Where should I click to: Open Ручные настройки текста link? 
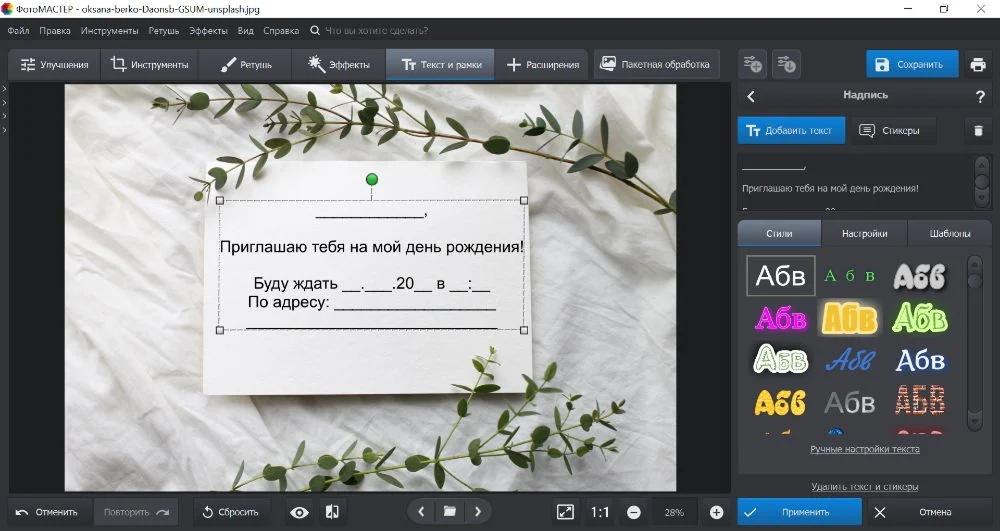[x=864, y=449]
